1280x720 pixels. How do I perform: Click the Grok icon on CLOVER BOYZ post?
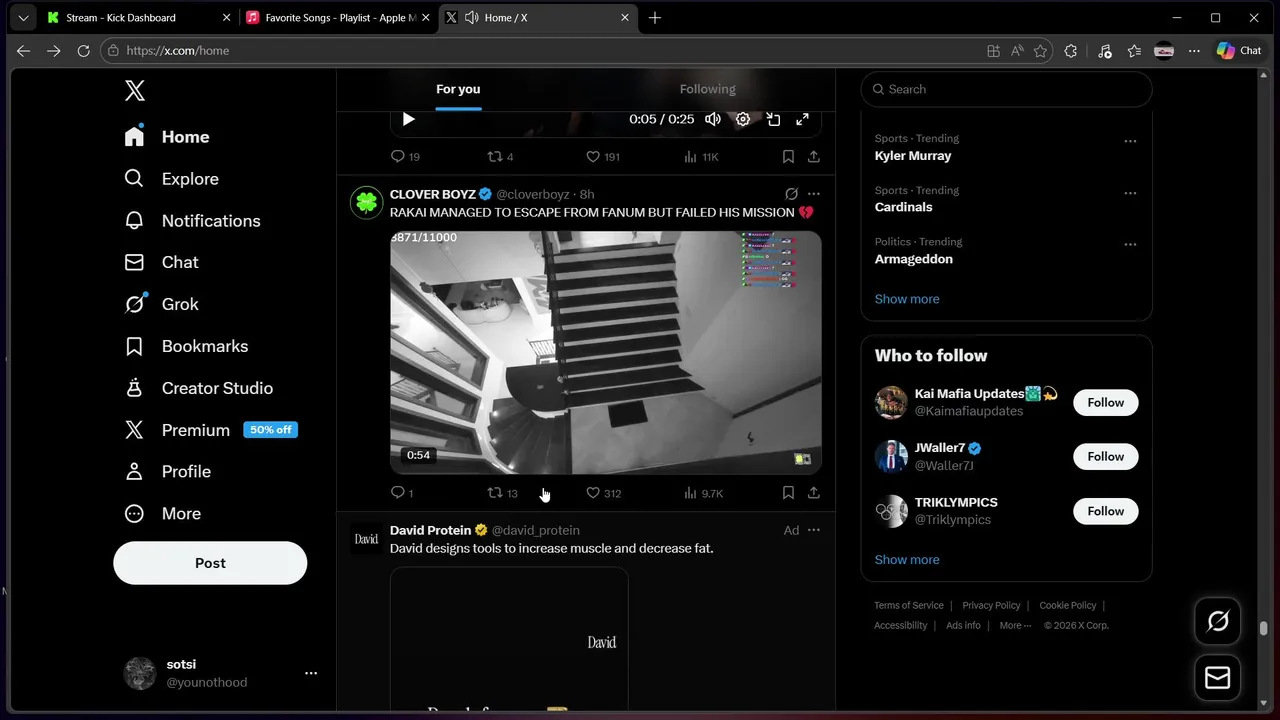point(791,194)
